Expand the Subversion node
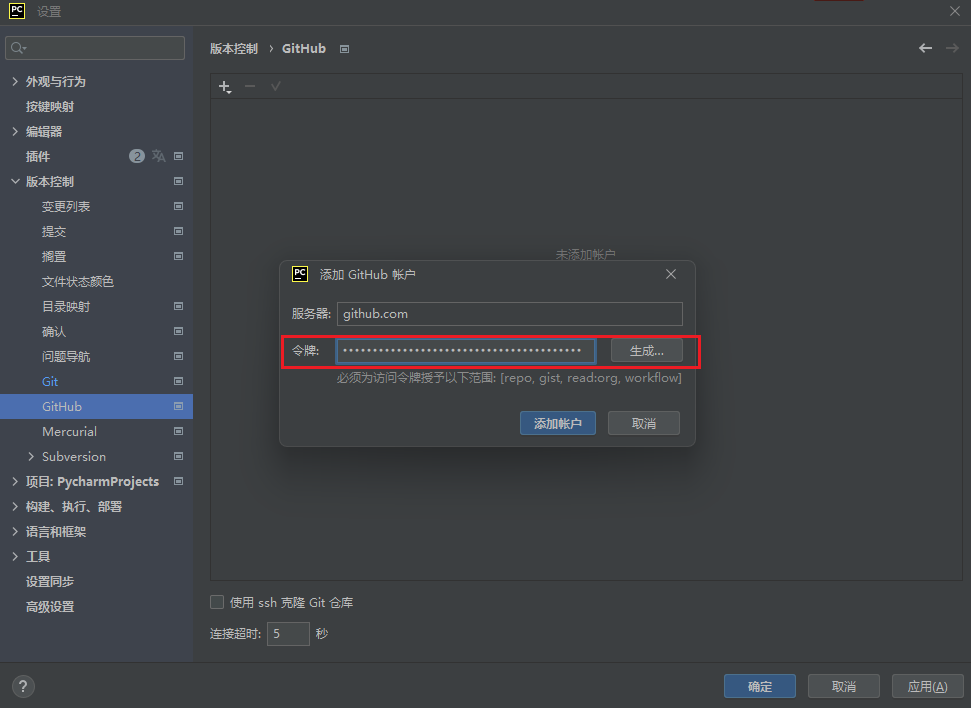Viewport: 971px width, 708px height. pos(31,457)
